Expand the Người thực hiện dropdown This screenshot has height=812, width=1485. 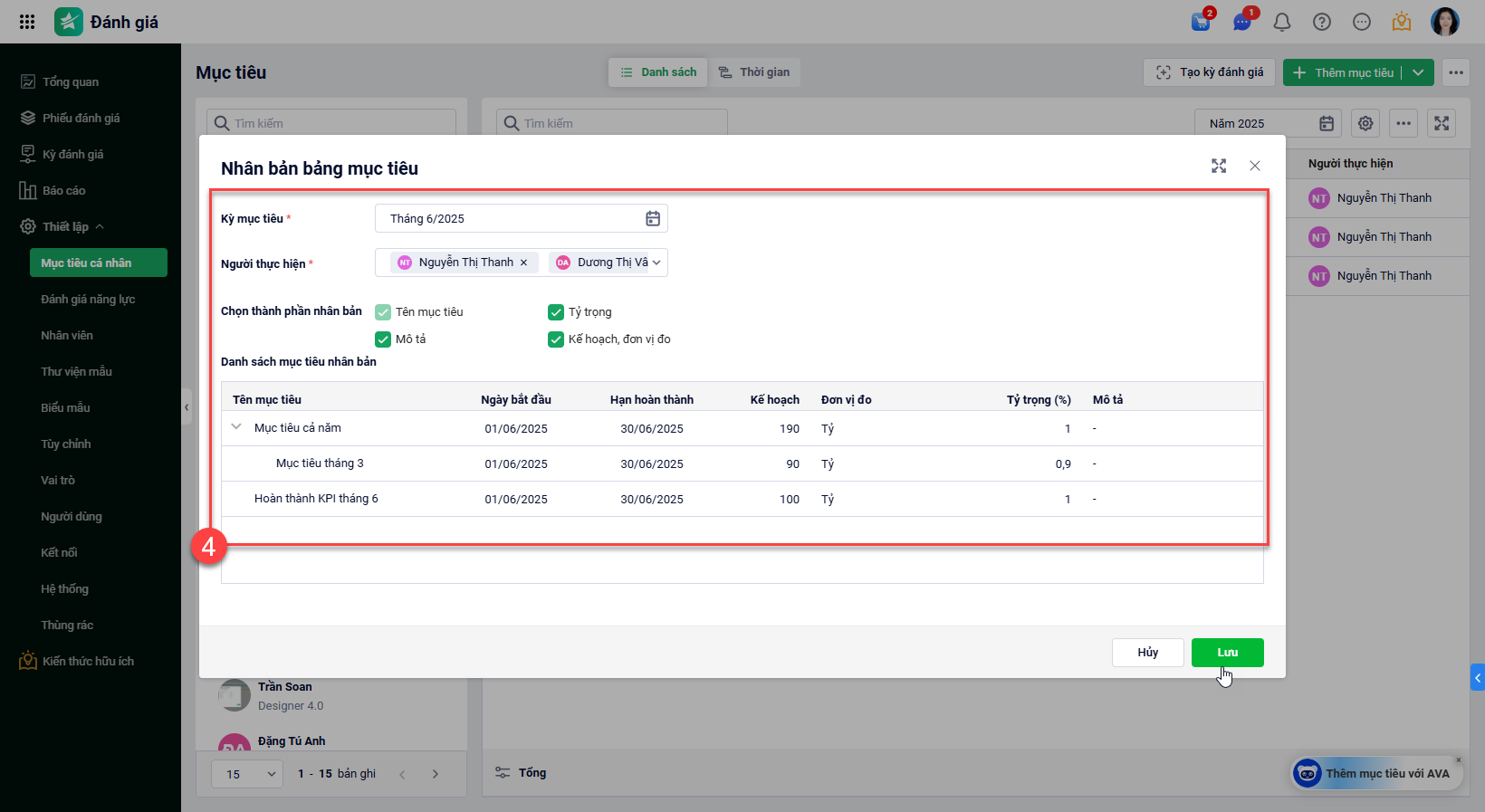tap(656, 263)
